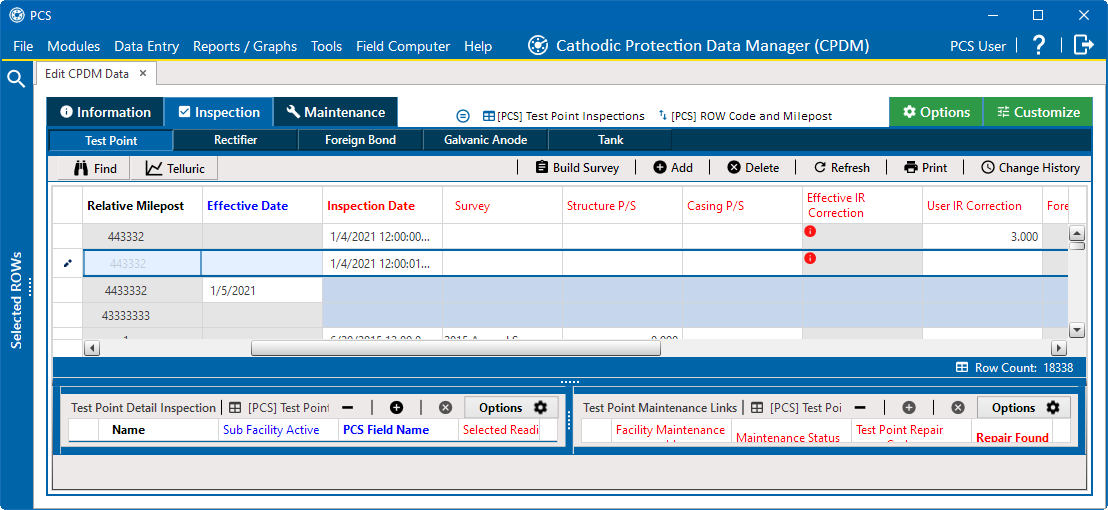Viewport: 1108px width, 510px height.
Task: Click the Find binoculars button
Action: (95, 168)
